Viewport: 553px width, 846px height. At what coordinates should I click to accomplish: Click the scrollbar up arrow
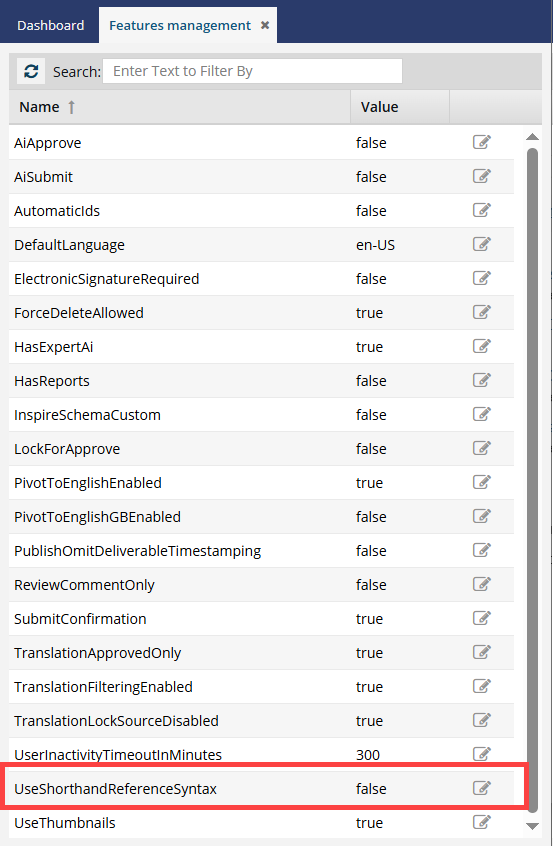pyautogui.click(x=532, y=137)
